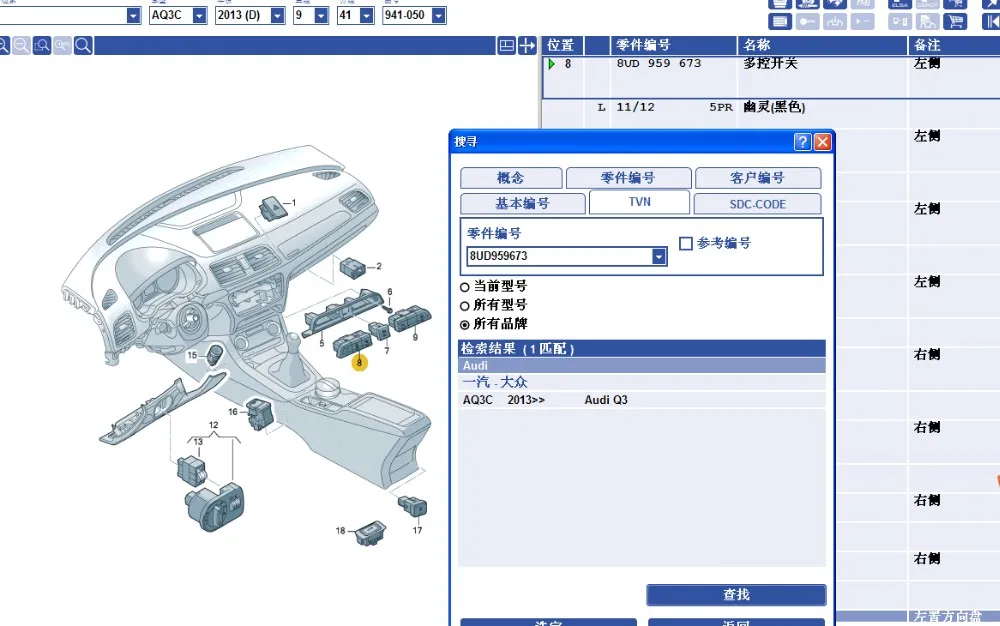Switch to the SDC-CODE tab

pyautogui.click(x=757, y=204)
